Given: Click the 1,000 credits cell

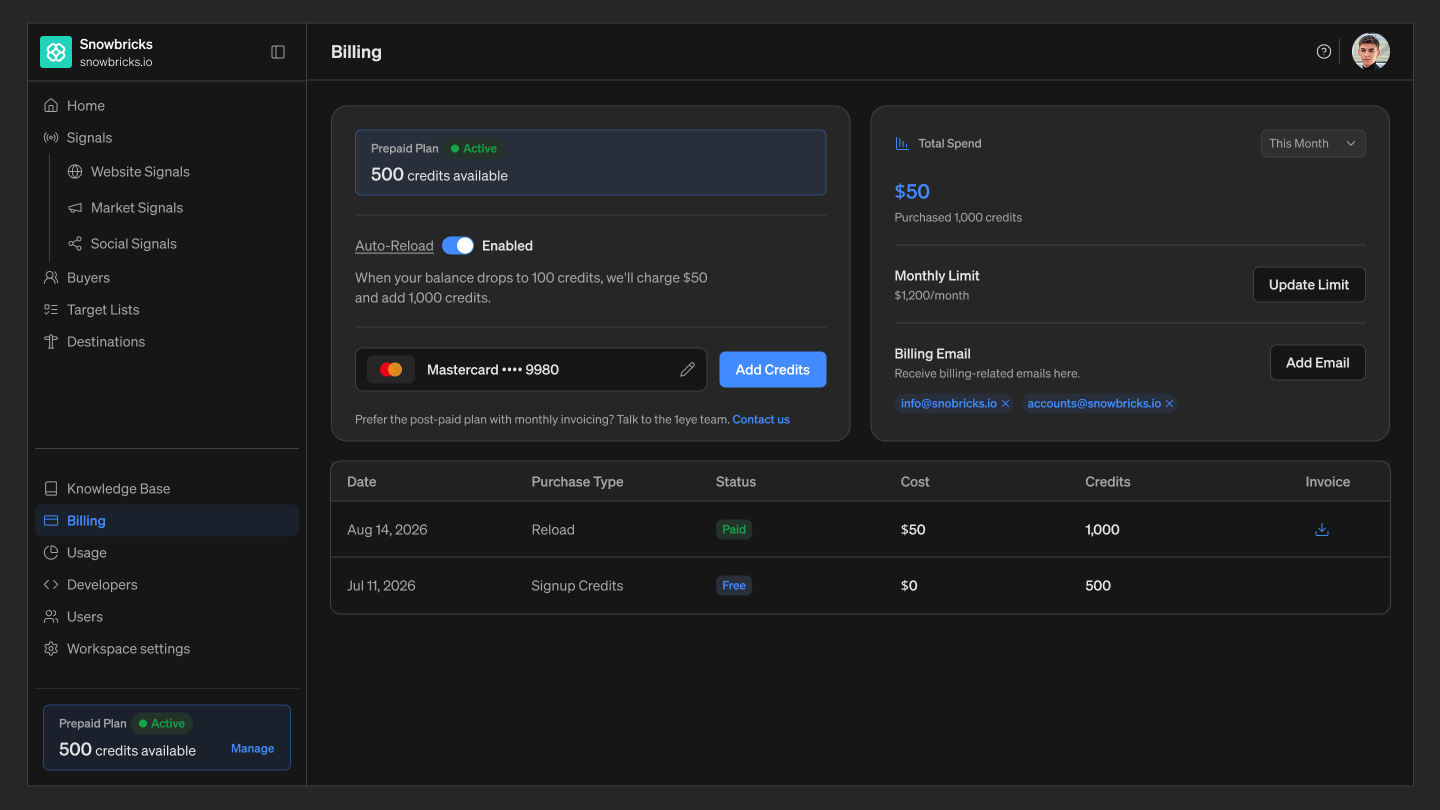Looking at the screenshot, I should [x=1102, y=530].
